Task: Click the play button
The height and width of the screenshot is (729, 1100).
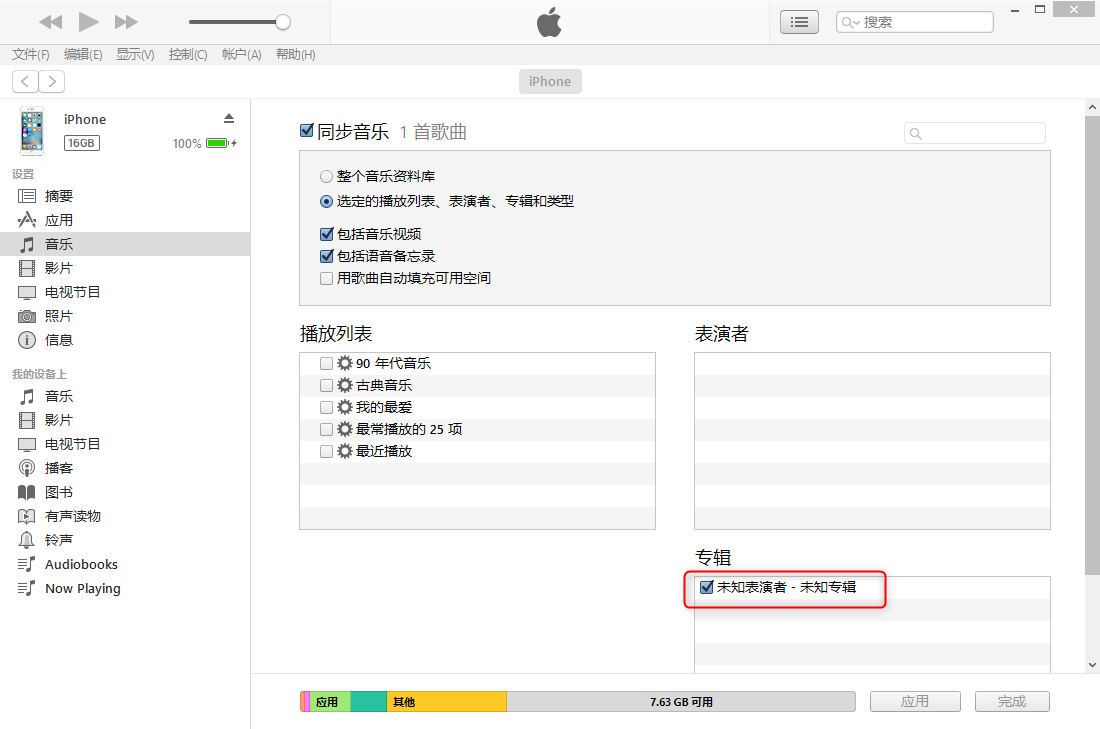Action: 88,22
